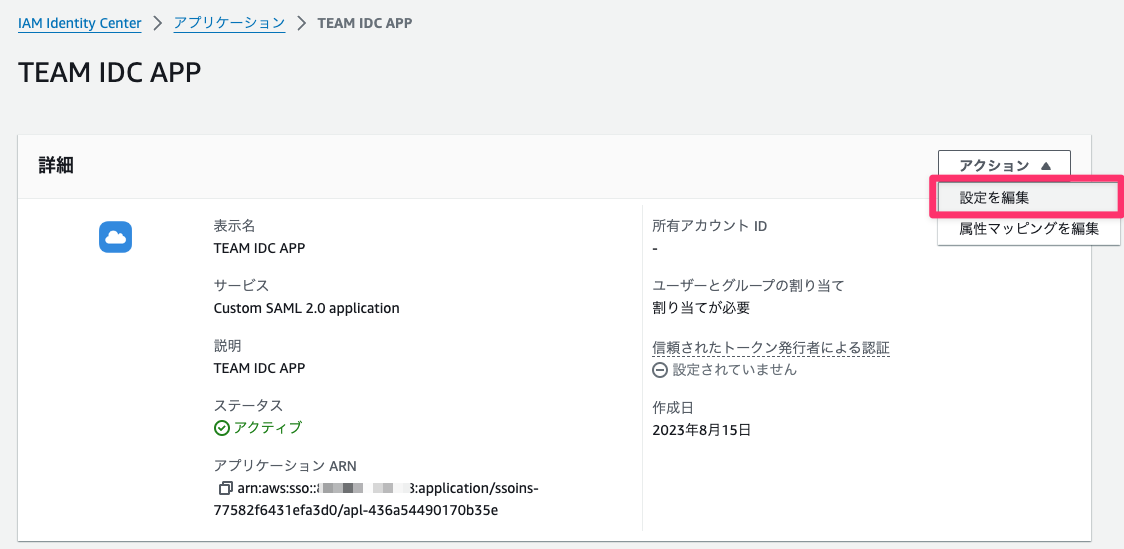This screenshot has height=549, width=1124.
Task: Click the first breadcrumb separator chevron
Action: click(158, 23)
